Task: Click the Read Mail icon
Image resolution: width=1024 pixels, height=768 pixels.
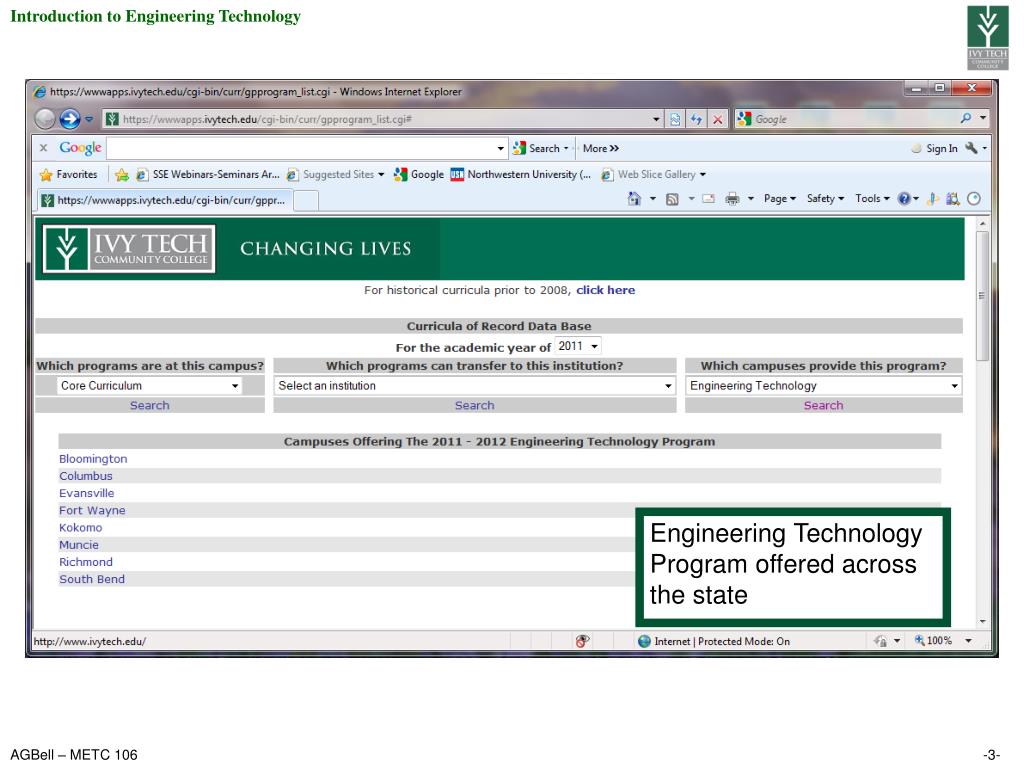Action: [708, 199]
